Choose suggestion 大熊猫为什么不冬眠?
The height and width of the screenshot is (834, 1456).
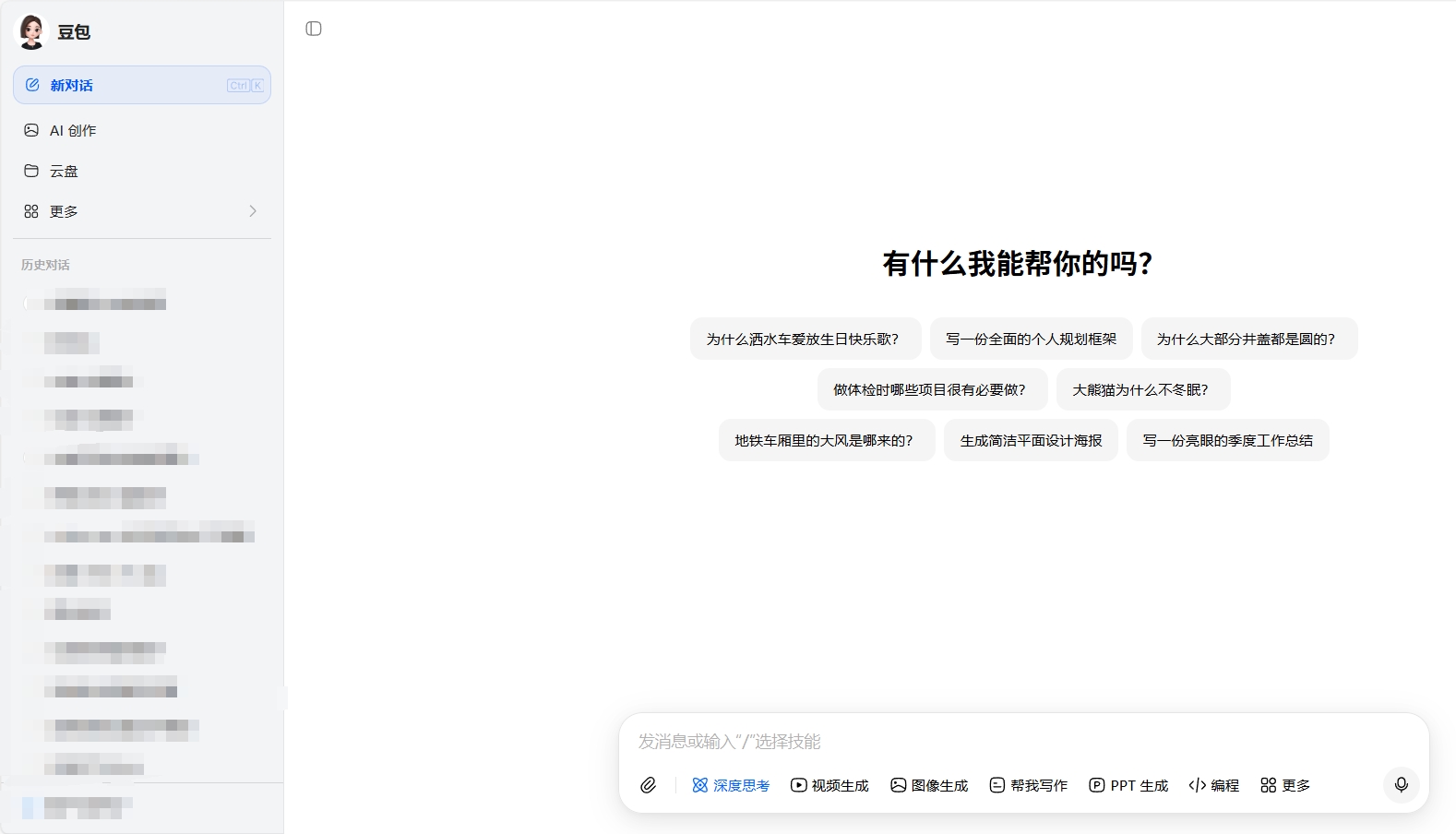tap(1143, 389)
